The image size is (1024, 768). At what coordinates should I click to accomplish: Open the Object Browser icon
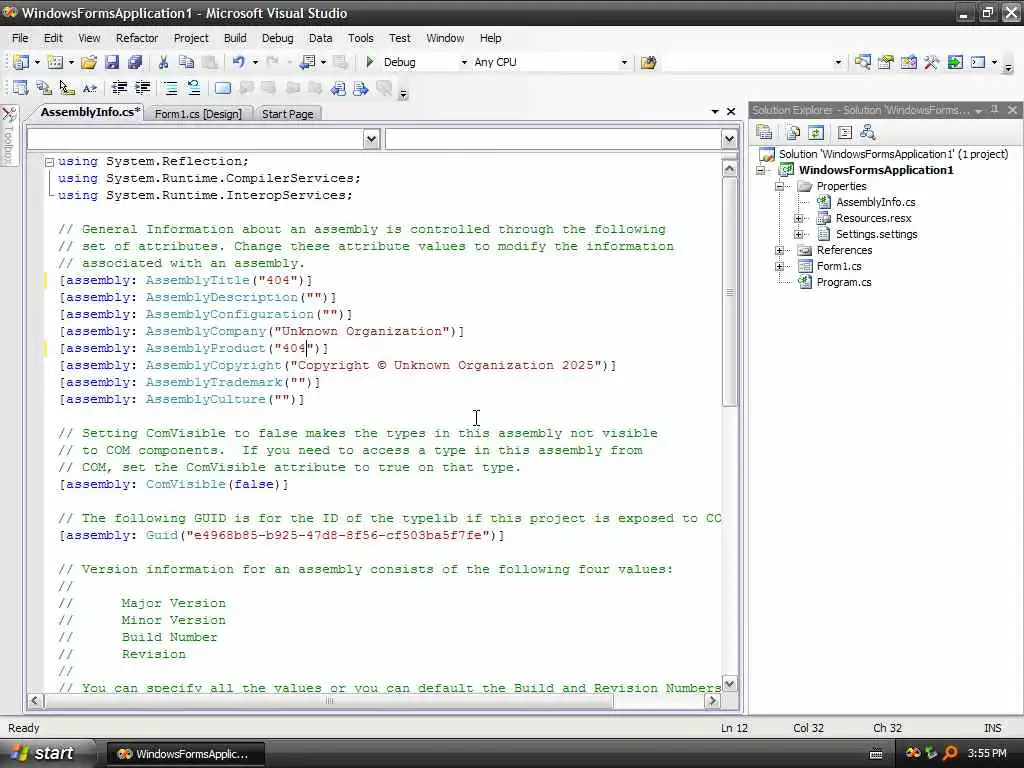pos(908,62)
